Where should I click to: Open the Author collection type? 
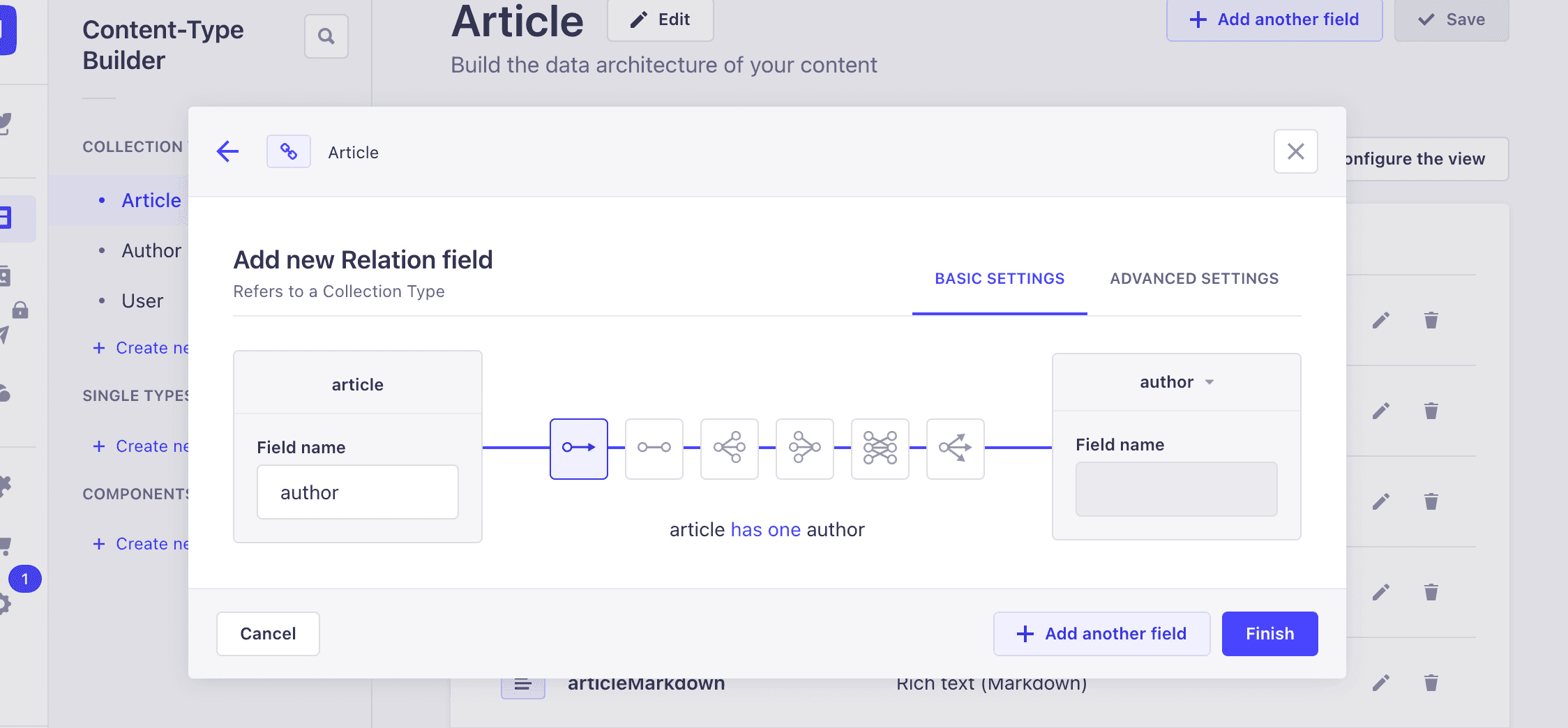click(x=151, y=250)
